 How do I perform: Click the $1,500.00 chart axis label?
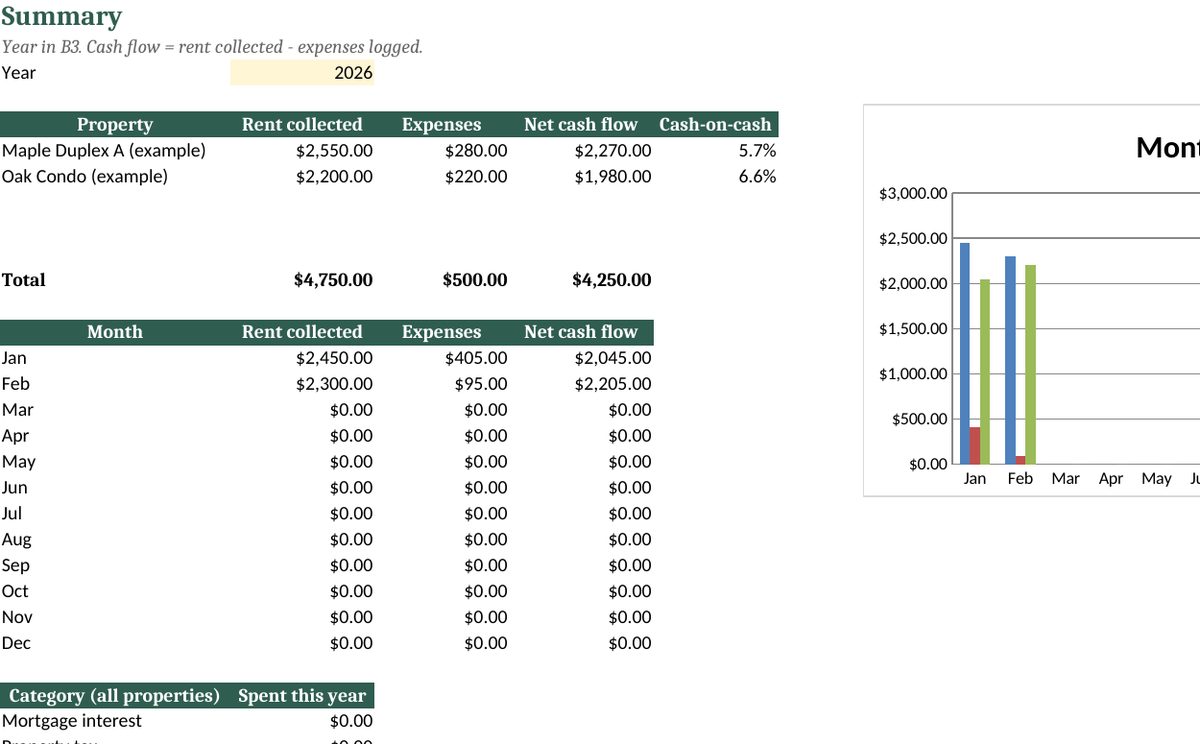point(913,329)
